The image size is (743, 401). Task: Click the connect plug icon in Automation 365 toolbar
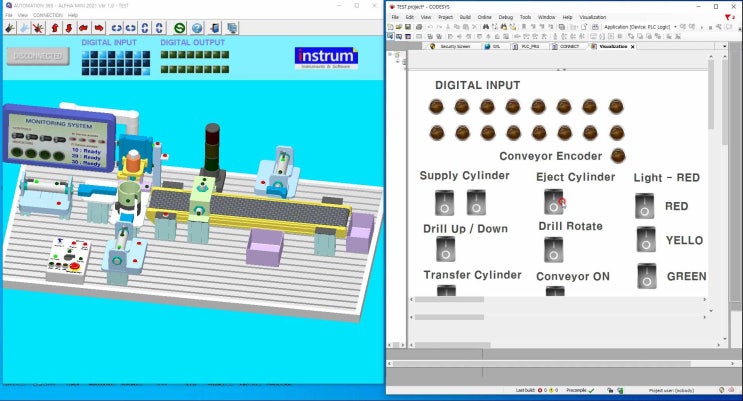coord(10,28)
